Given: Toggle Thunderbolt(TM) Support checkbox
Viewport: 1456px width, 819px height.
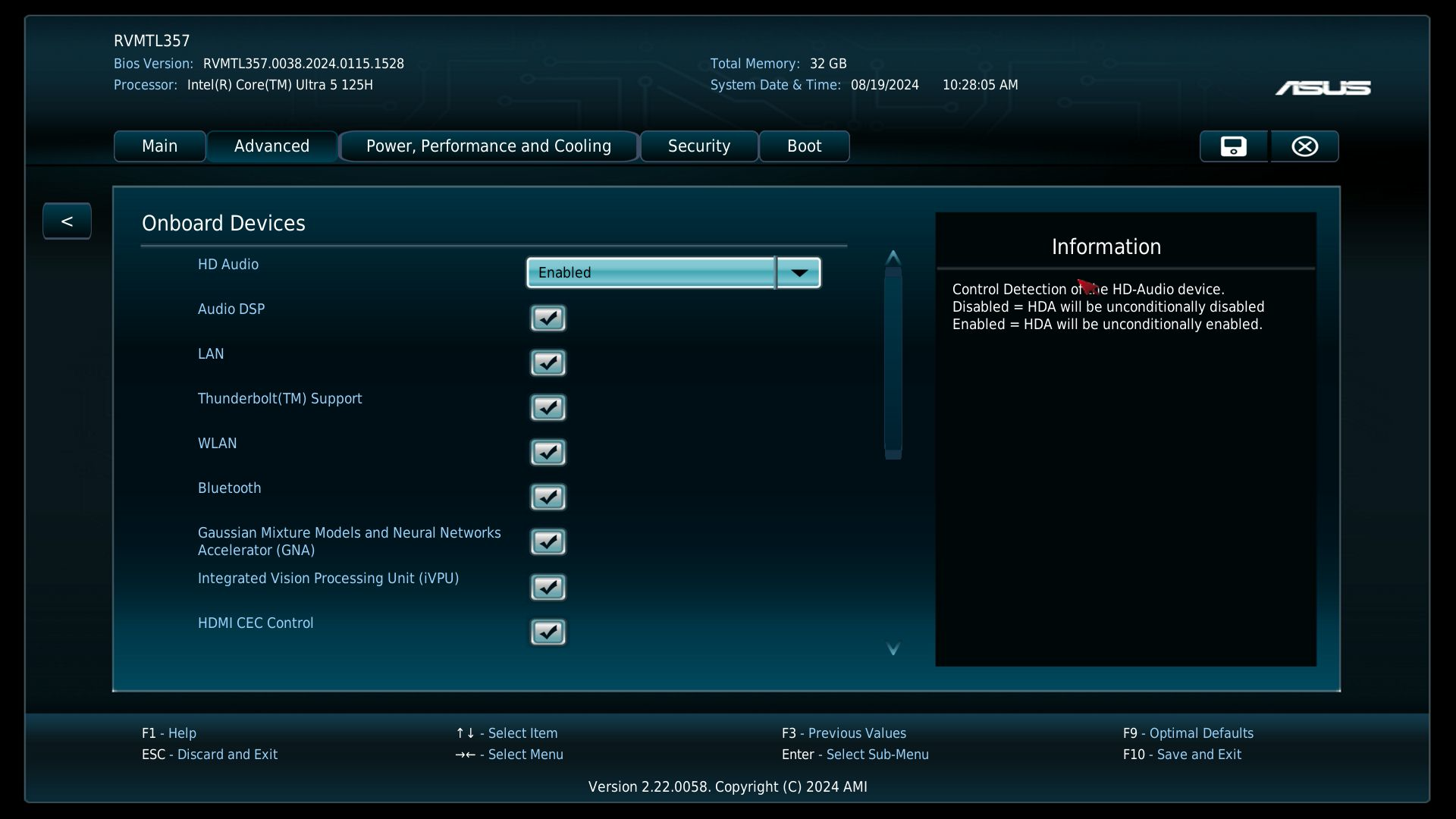Looking at the screenshot, I should [548, 408].
